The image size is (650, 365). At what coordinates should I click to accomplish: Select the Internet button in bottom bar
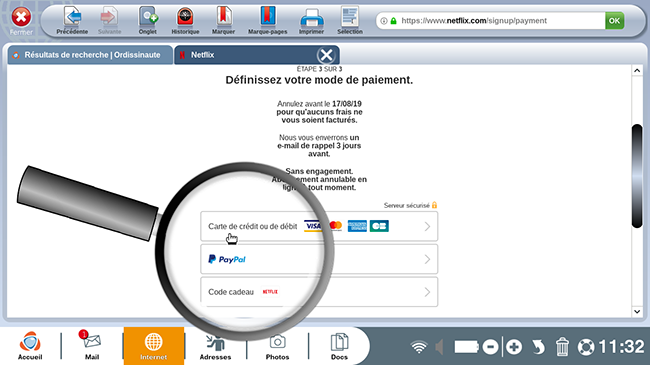[153, 346]
